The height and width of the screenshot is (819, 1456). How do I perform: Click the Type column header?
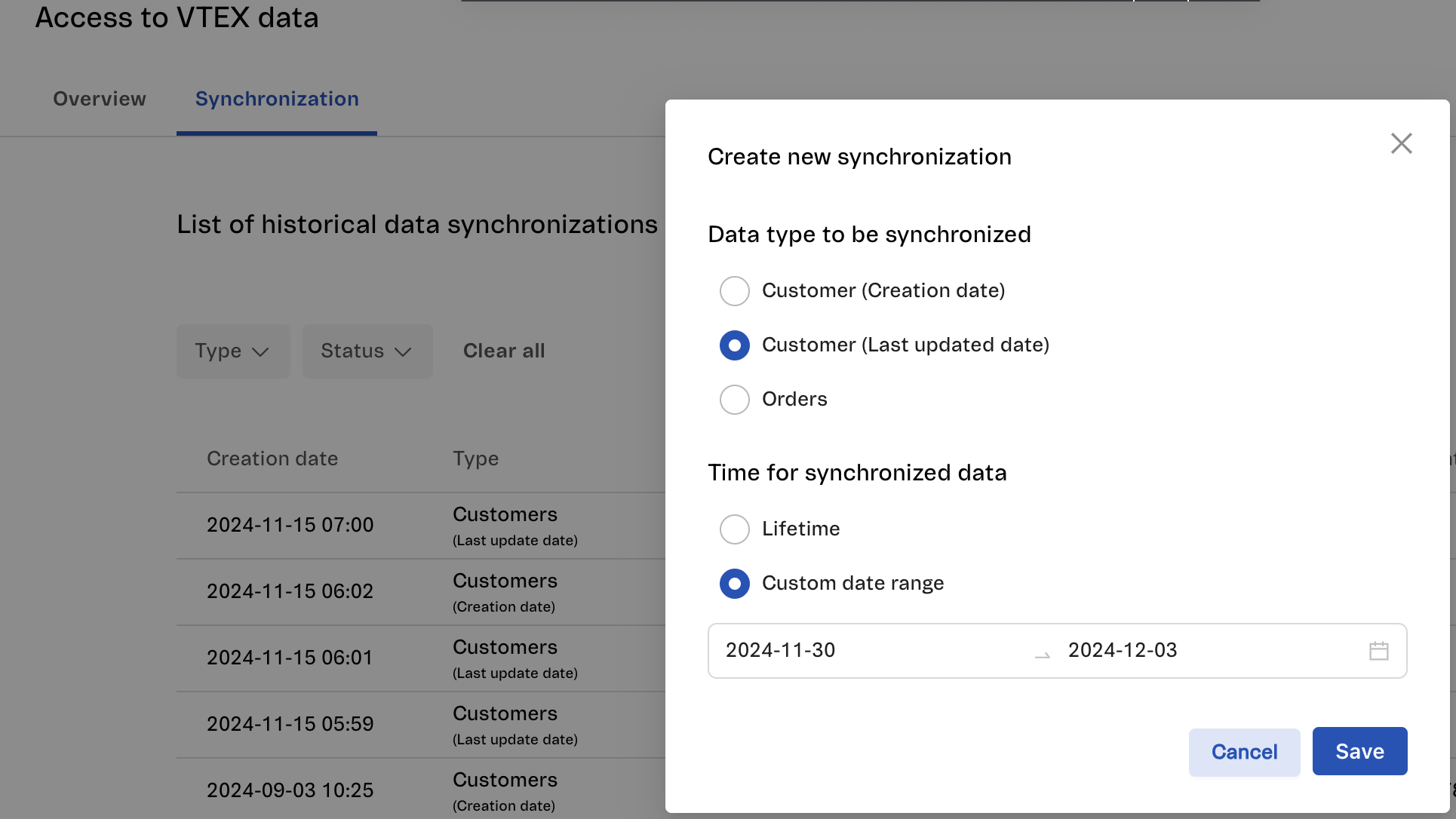[x=475, y=459]
